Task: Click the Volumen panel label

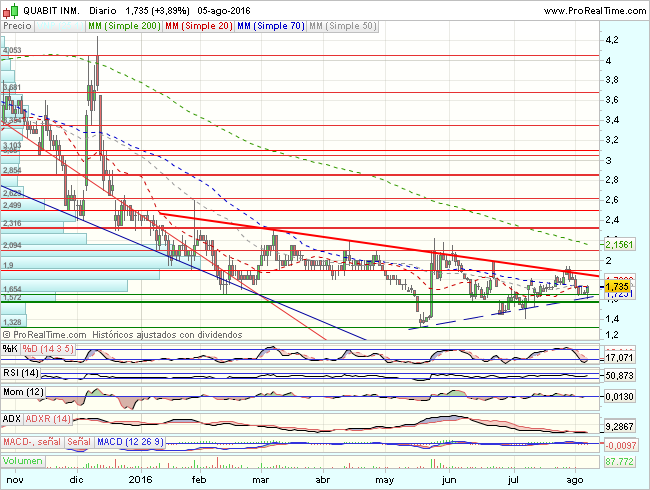Action: click(23, 461)
